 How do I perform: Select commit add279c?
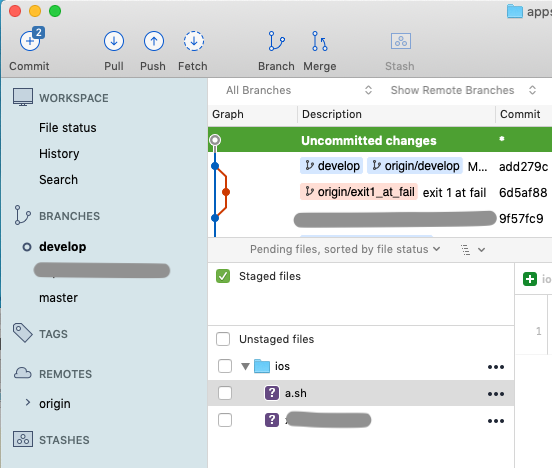(380, 166)
